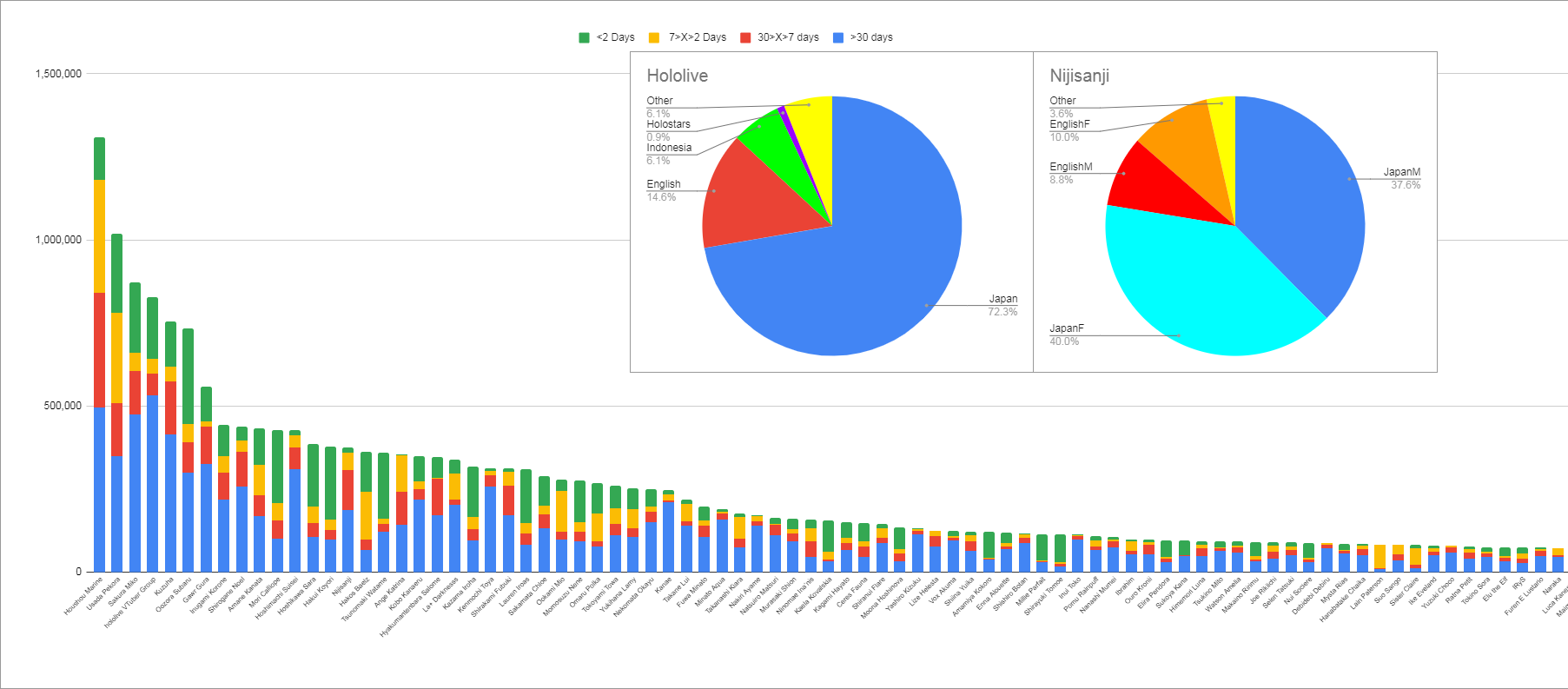The image size is (1568, 689).
Task: Click the green '<2 Days' legend swatch
Action: (x=584, y=37)
